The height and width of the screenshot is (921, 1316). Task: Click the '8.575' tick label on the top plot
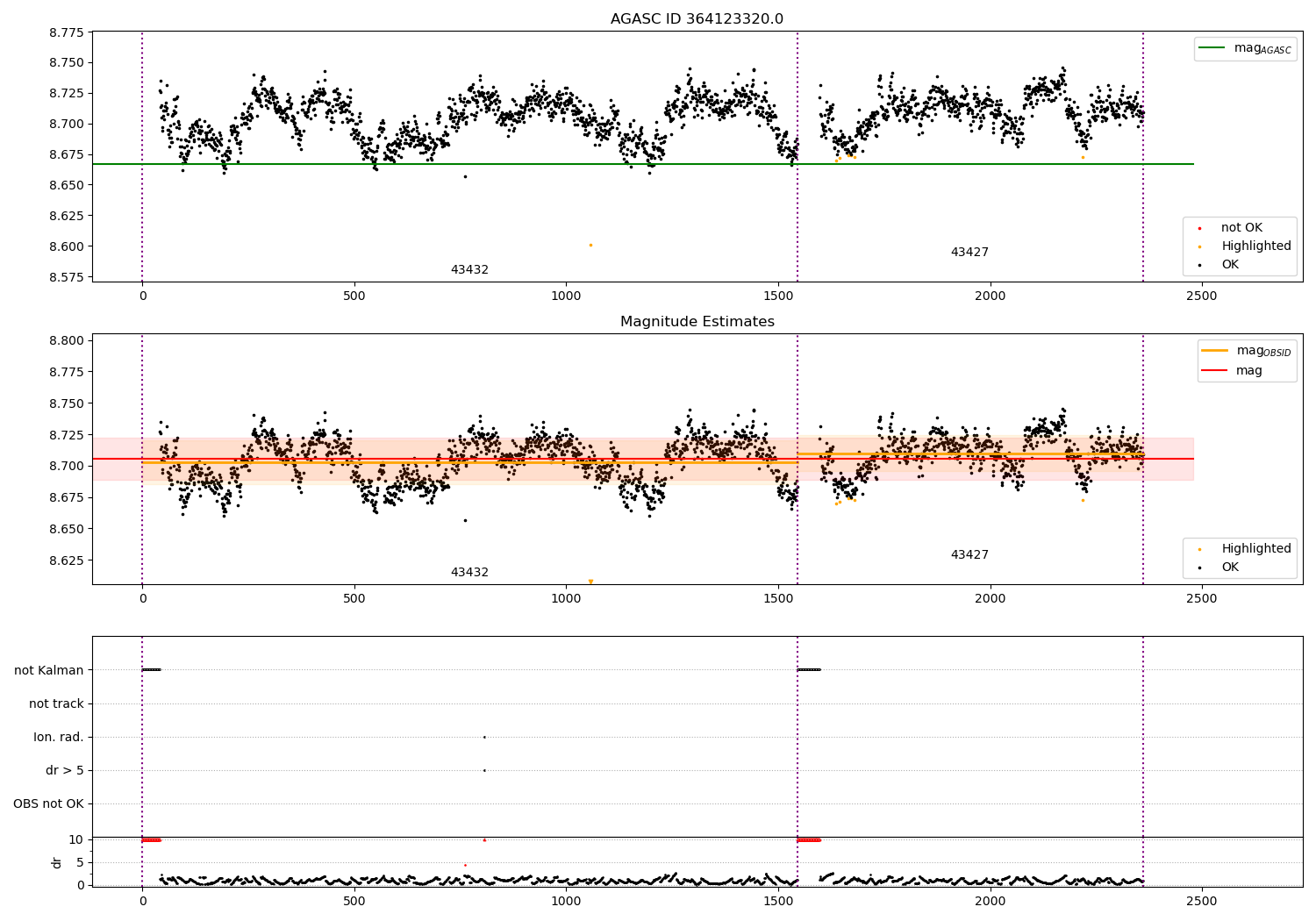pyautogui.click(x=67, y=277)
